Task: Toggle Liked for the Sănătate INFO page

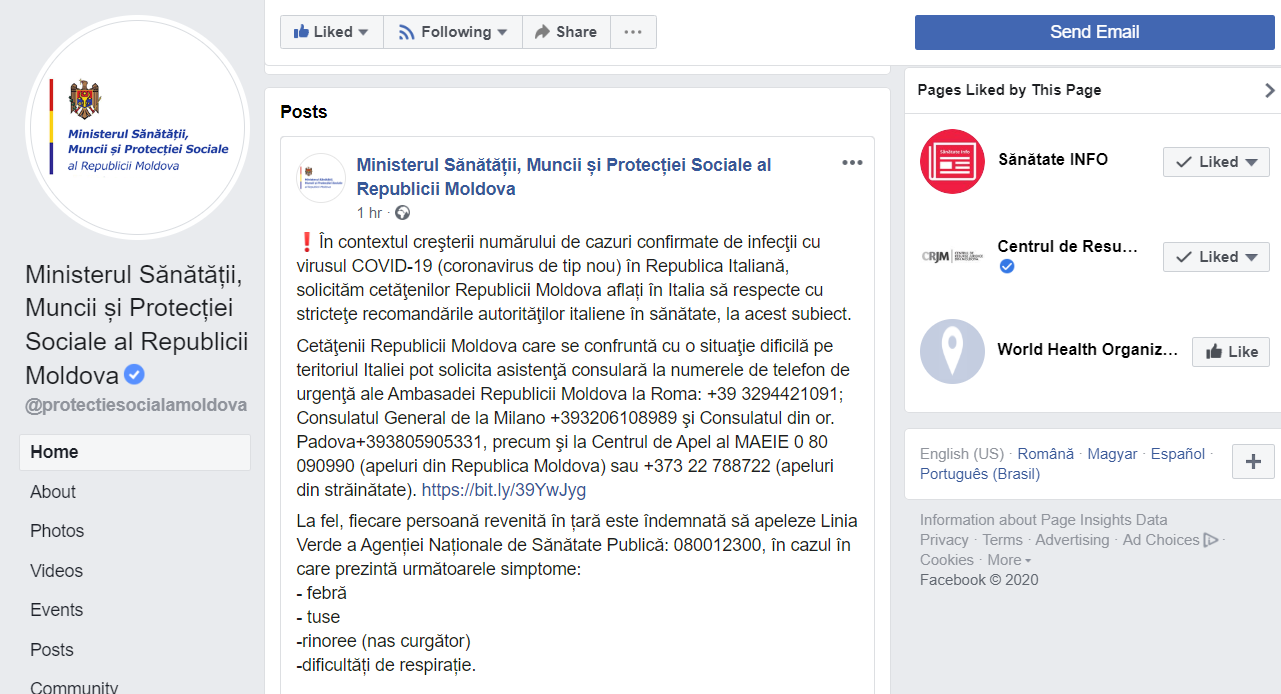Action: (x=1216, y=162)
